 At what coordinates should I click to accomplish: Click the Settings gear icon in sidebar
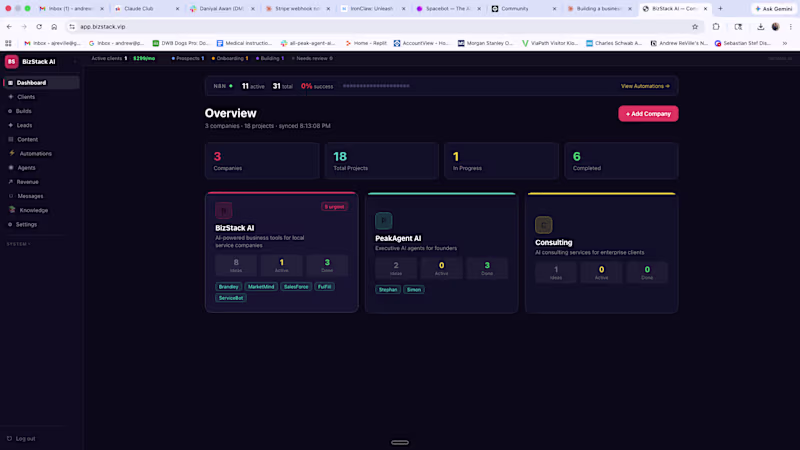pos(10,224)
